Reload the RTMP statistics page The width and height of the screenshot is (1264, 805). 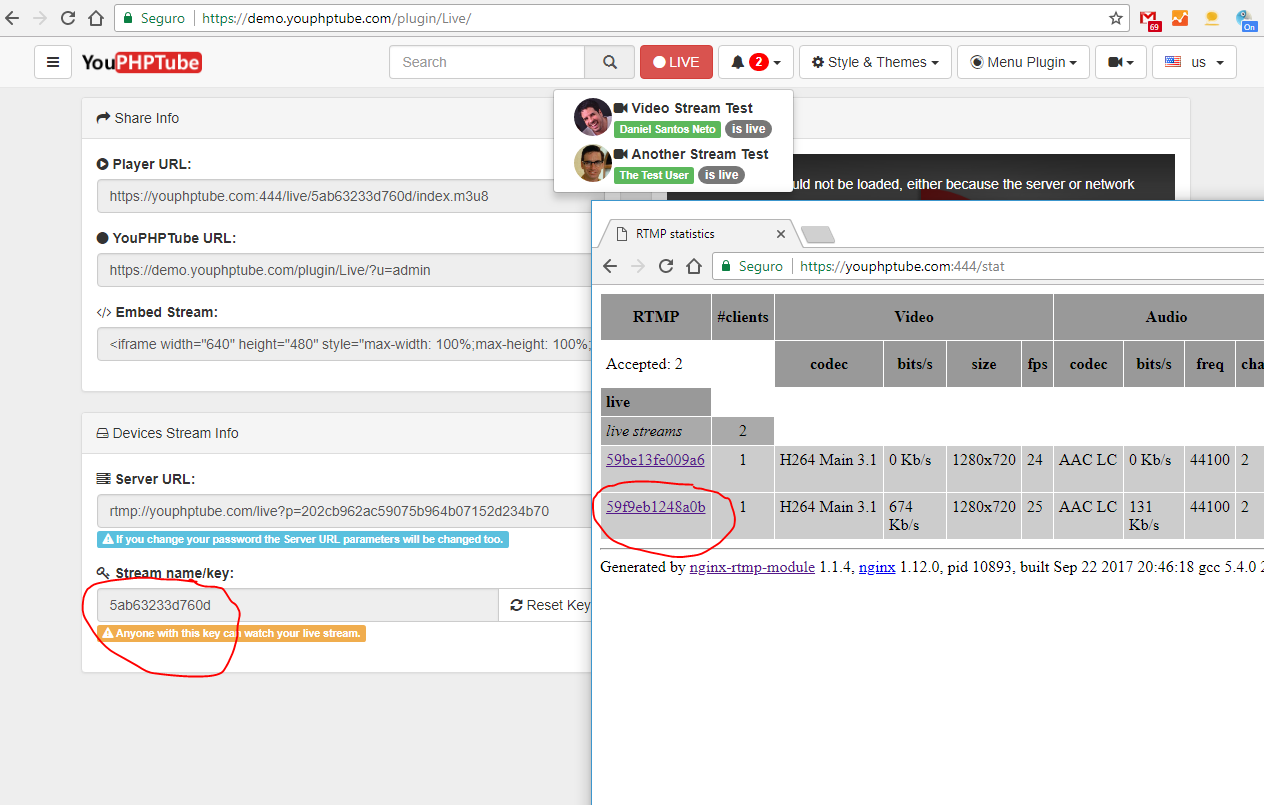pyautogui.click(x=666, y=266)
